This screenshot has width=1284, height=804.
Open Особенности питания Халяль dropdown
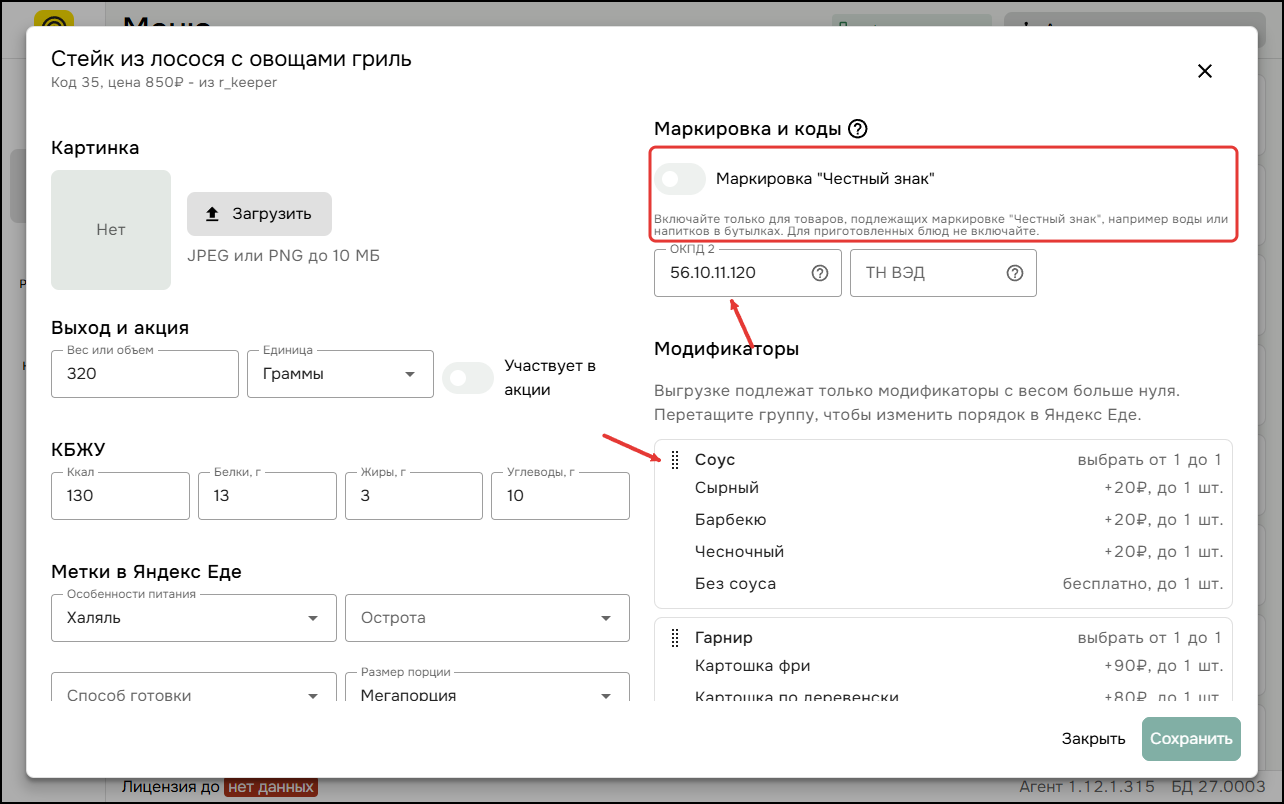[x=194, y=618]
